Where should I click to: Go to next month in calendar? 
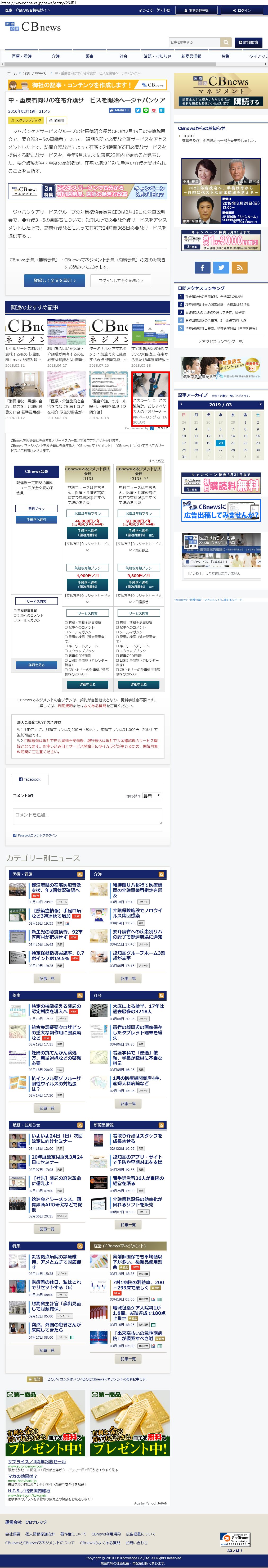tap(260, 404)
